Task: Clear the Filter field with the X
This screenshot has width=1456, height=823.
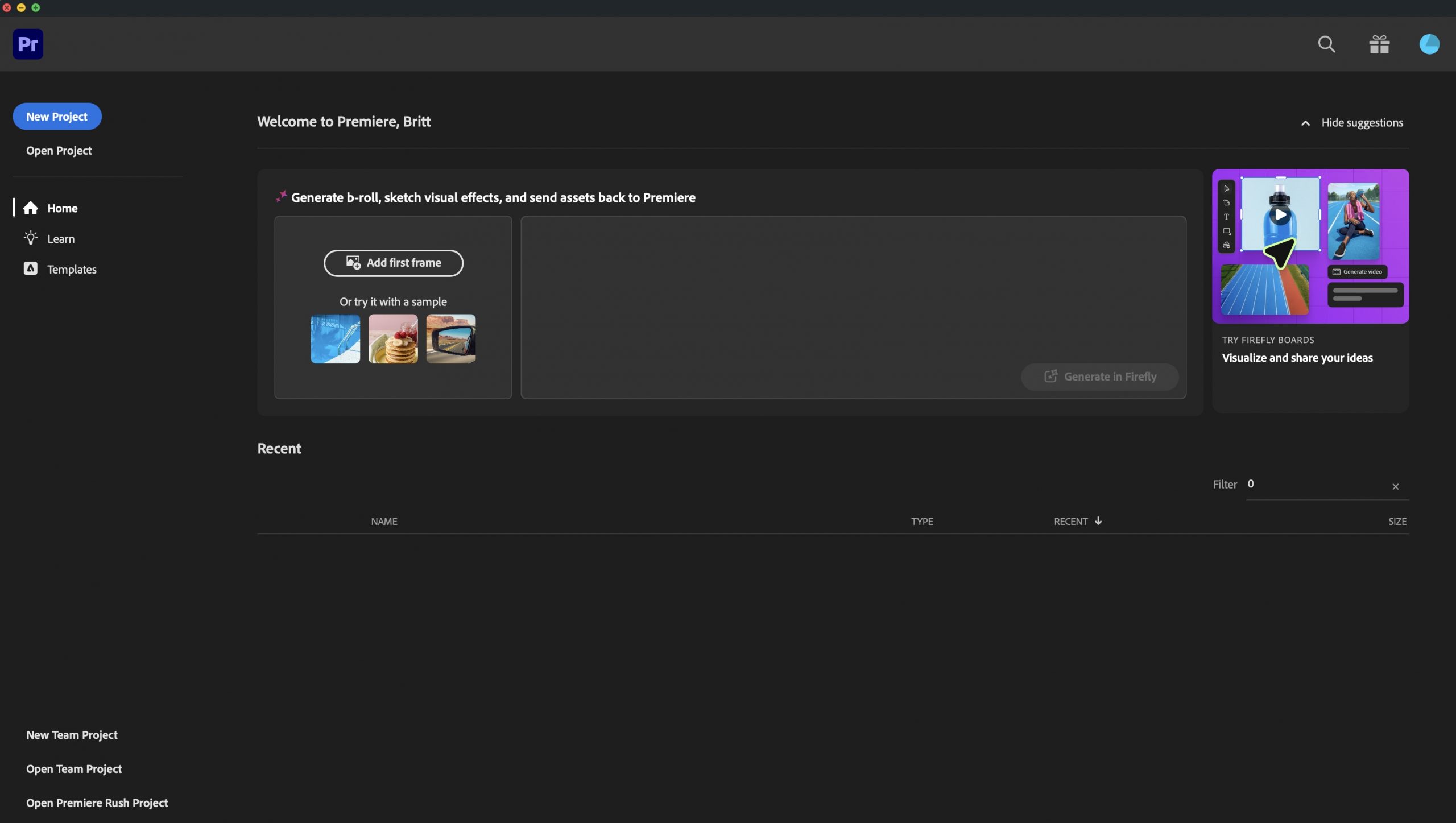Action: click(x=1395, y=486)
